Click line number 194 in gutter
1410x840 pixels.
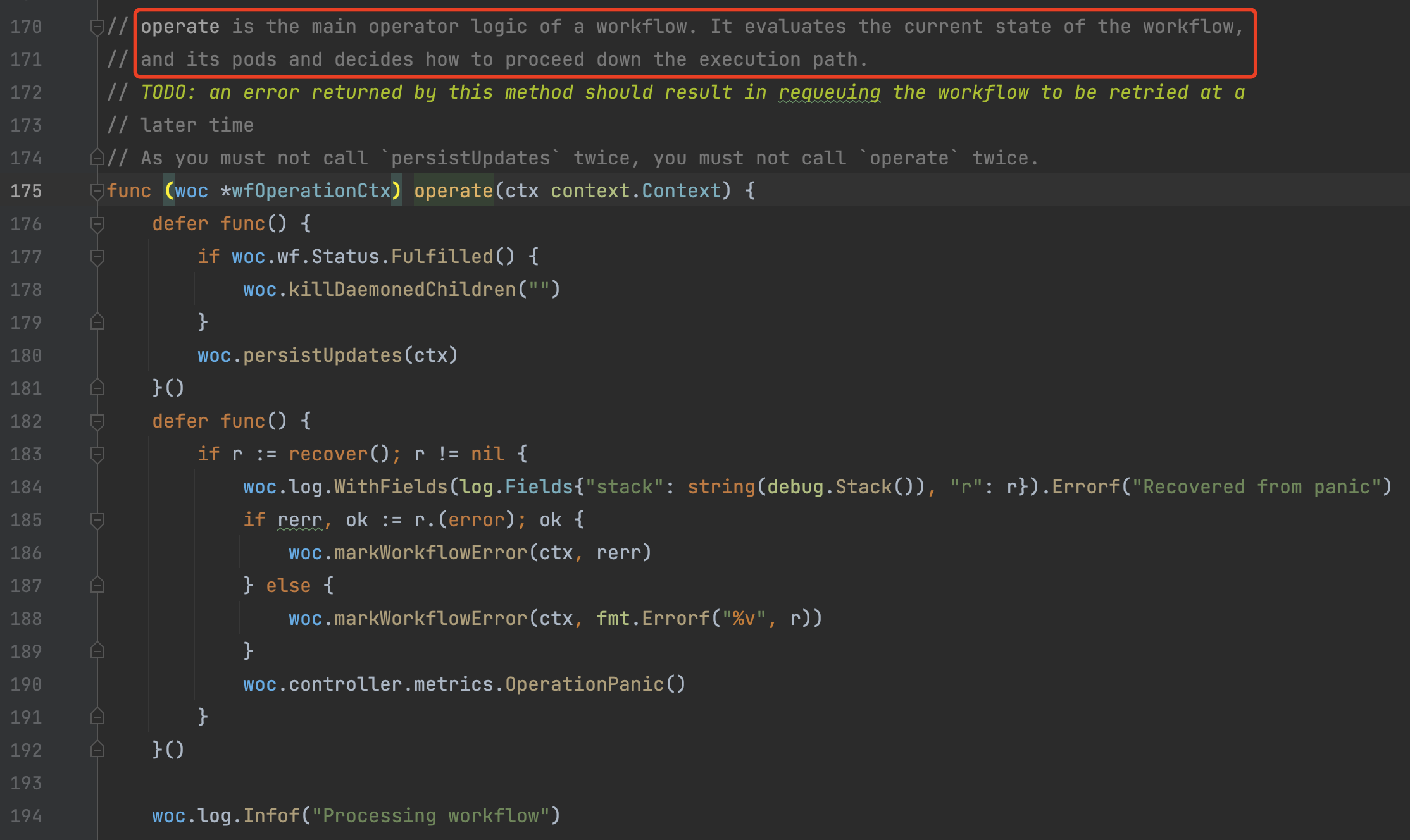click(26, 816)
